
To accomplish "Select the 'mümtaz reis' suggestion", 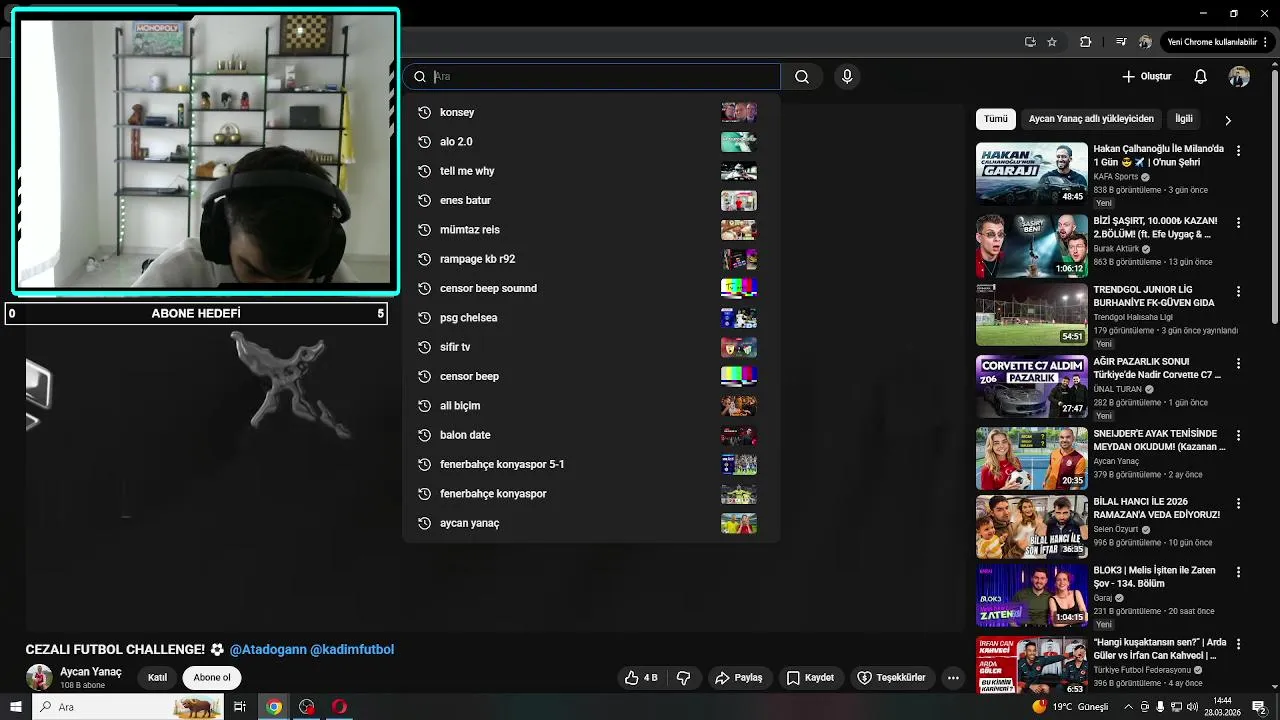I will click(591, 230).
